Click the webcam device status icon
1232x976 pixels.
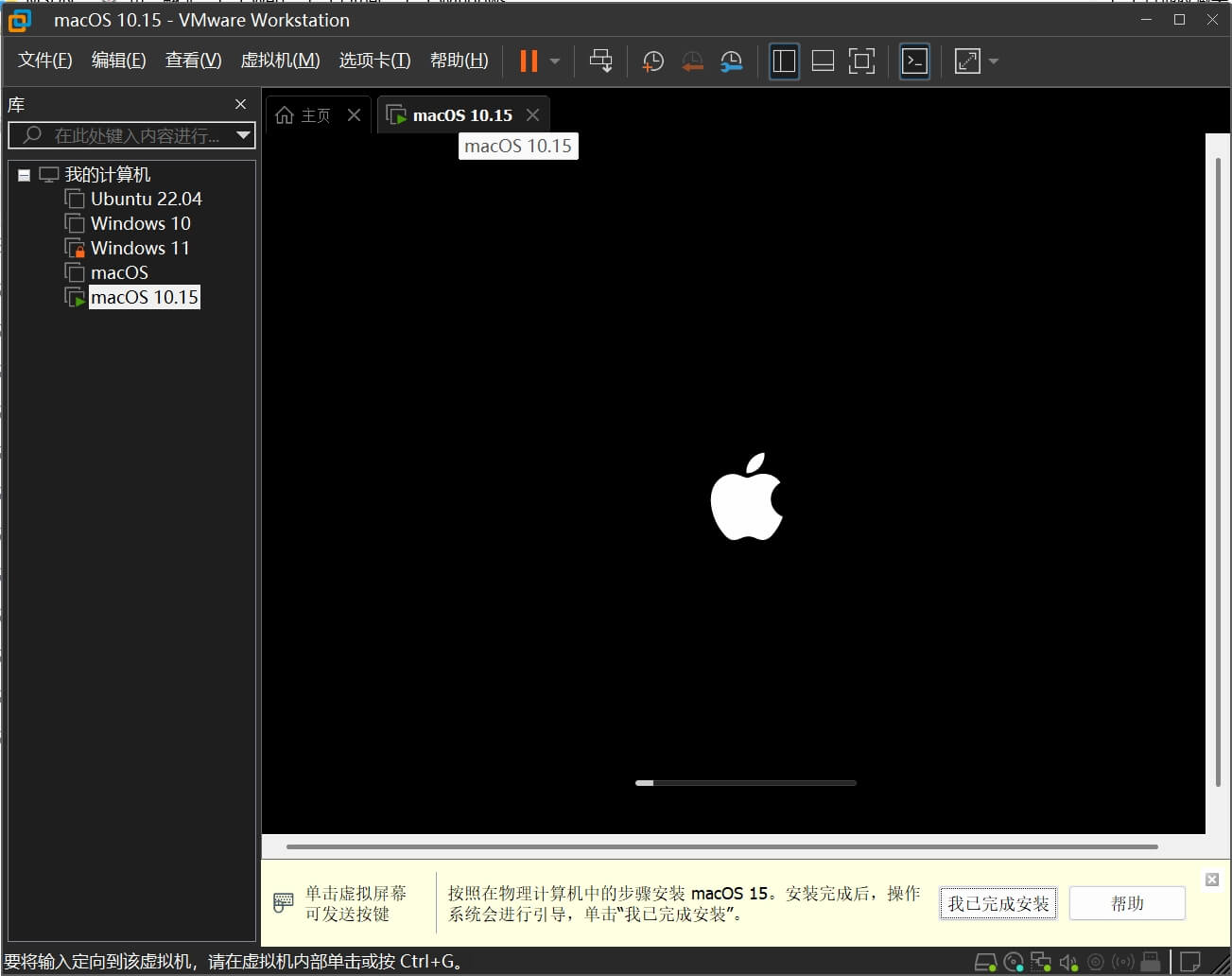click(1095, 963)
